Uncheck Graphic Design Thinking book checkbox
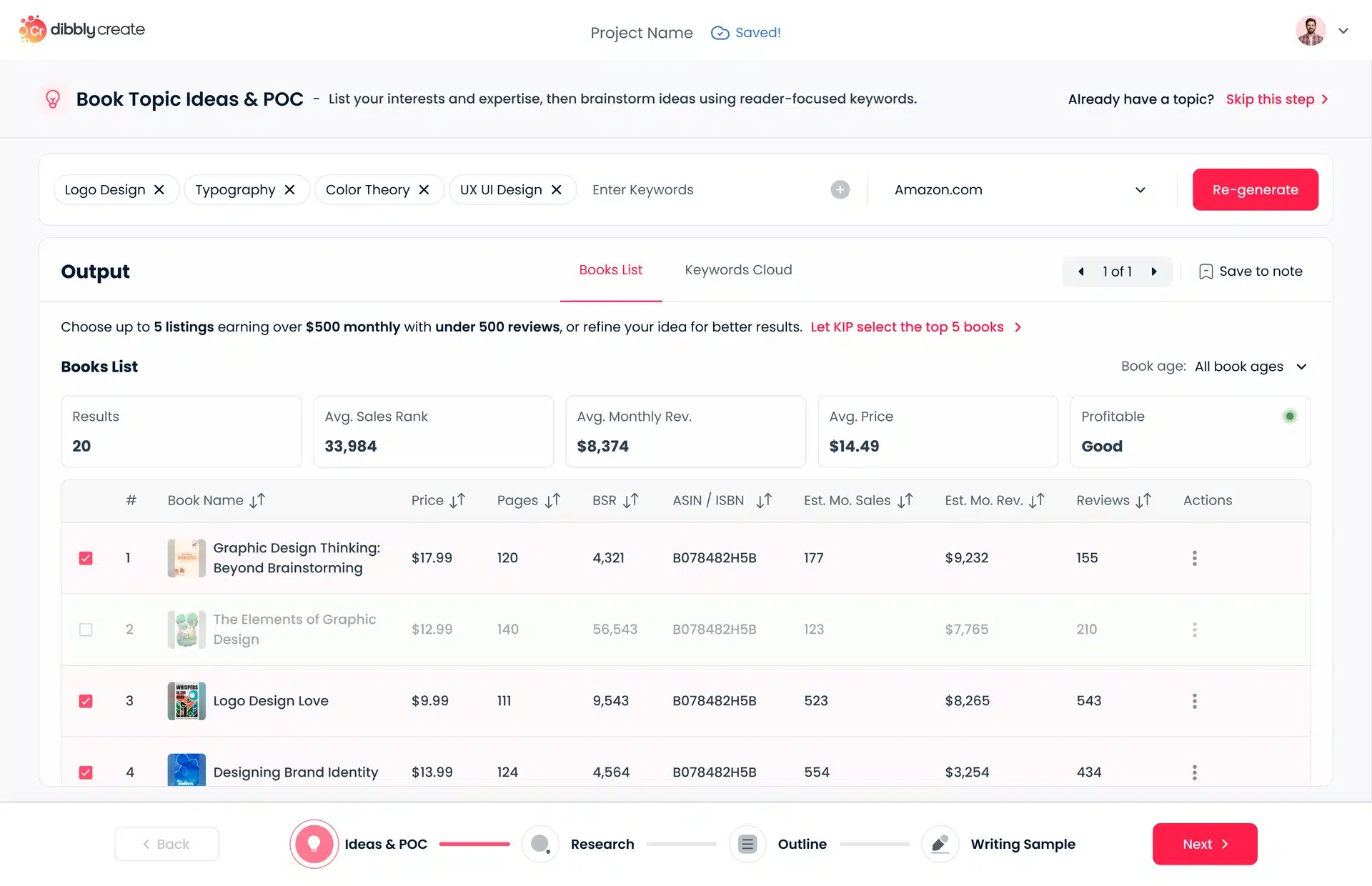The height and width of the screenshot is (886, 1372). coord(86,558)
